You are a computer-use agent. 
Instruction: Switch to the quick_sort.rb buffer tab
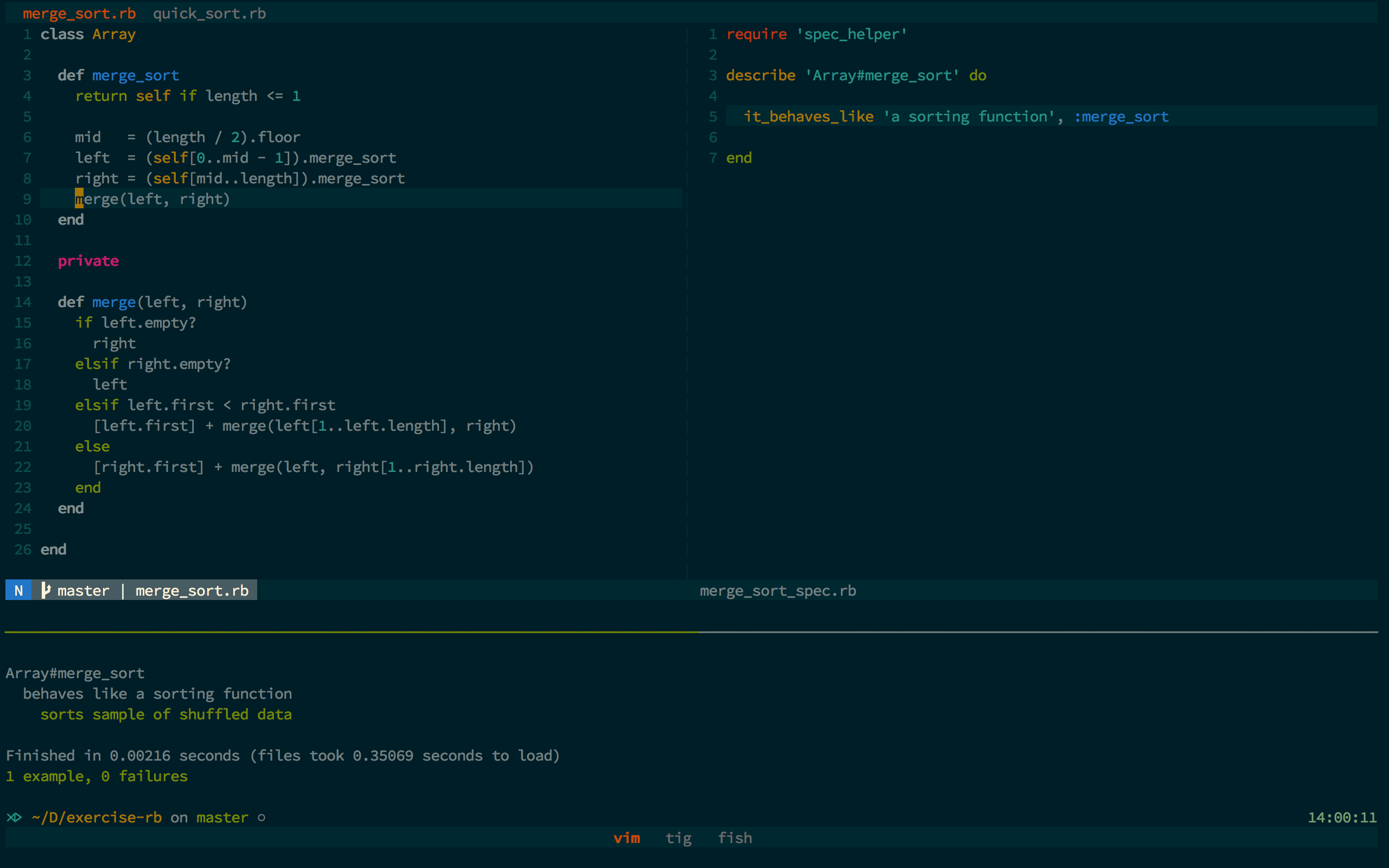209,13
